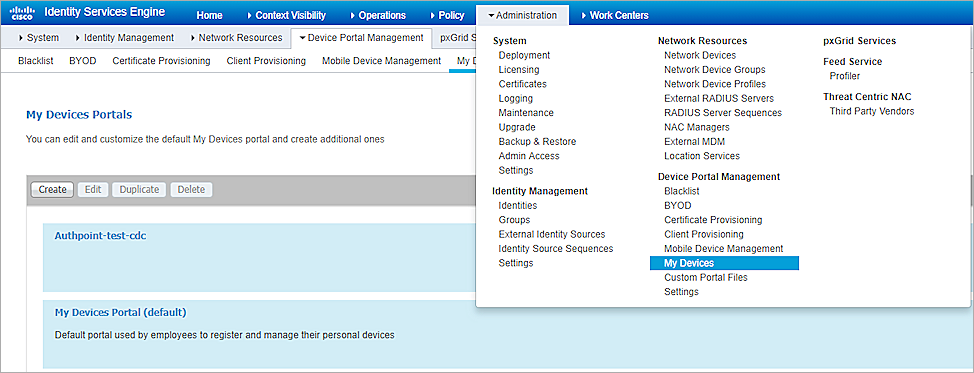Switch to the BYOD tab
Viewport: 974px width, 373px height.
pyautogui.click(x=83, y=61)
